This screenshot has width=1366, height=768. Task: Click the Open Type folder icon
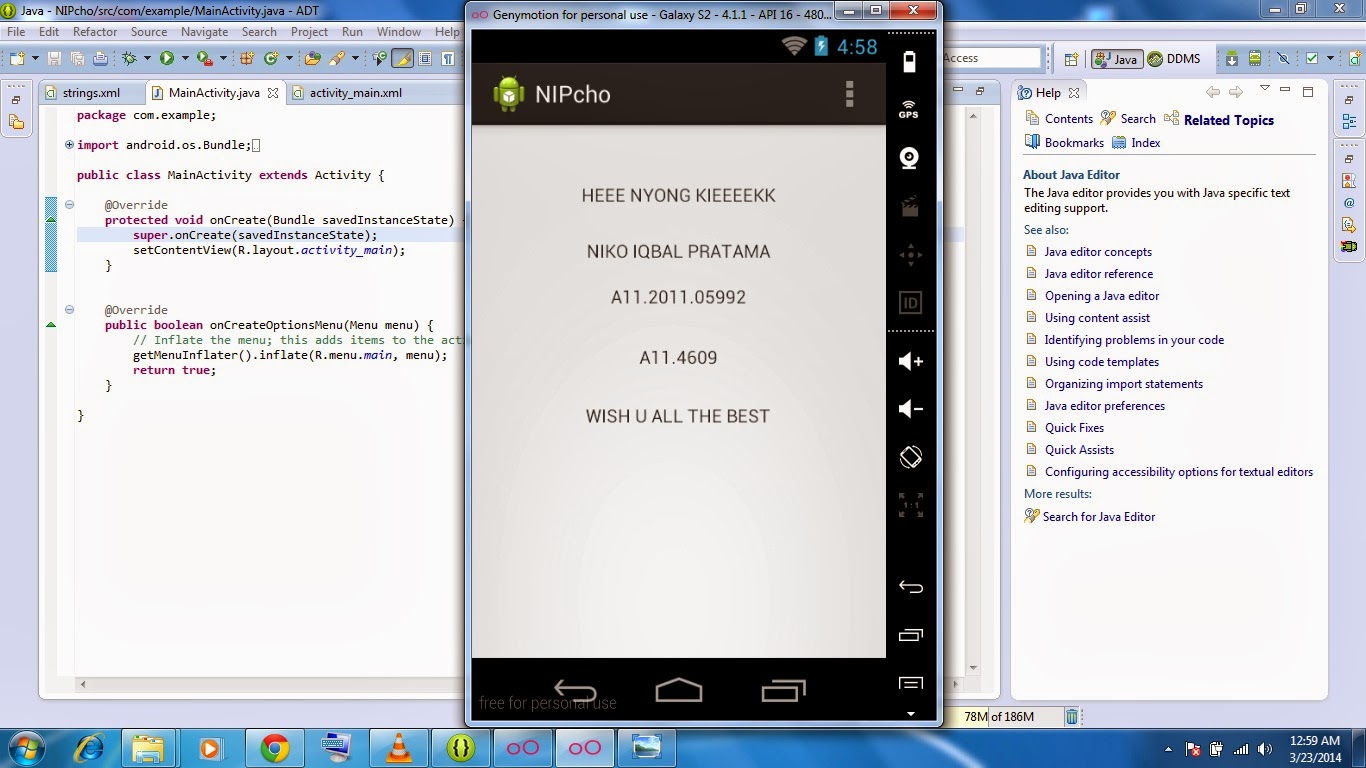[x=312, y=58]
